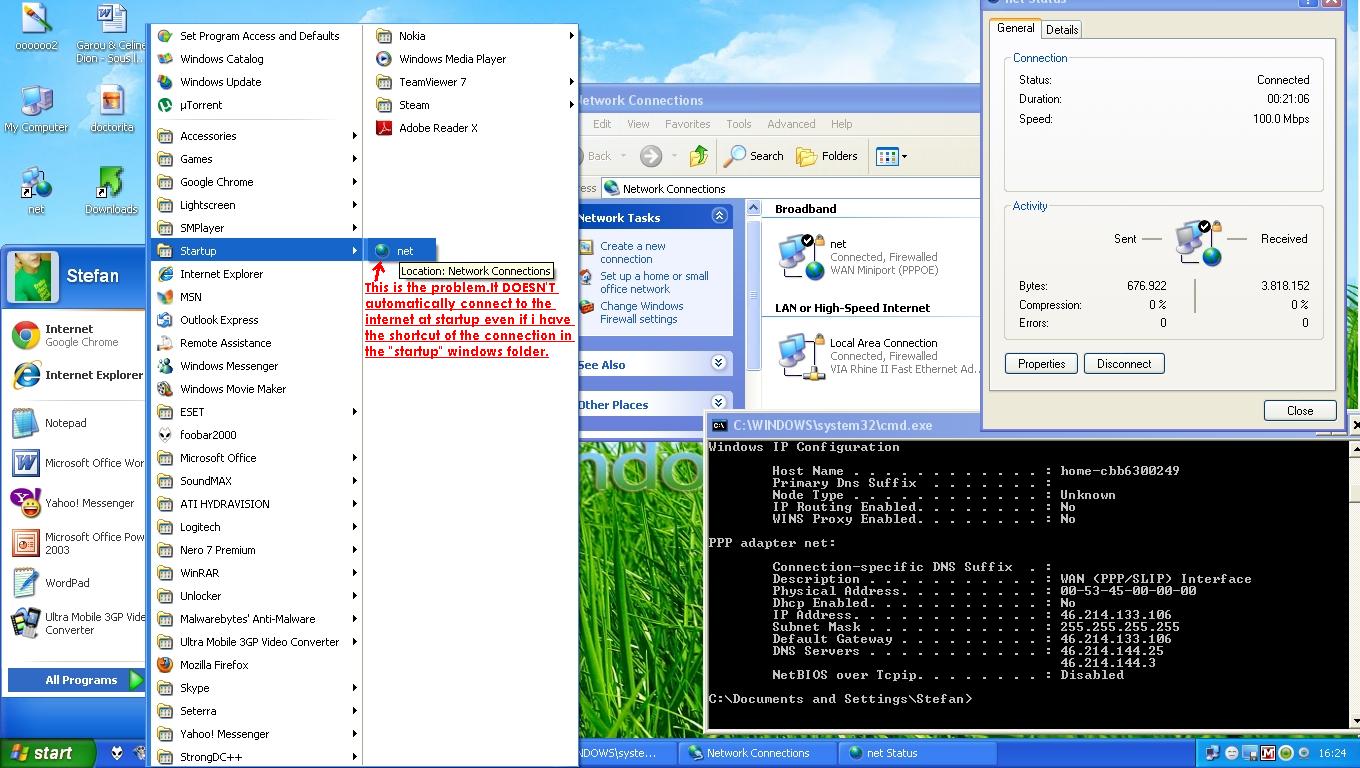Click Folders in the Network Connections toolbar
This screenshot has height=768, width=1360.
(827, 155)
